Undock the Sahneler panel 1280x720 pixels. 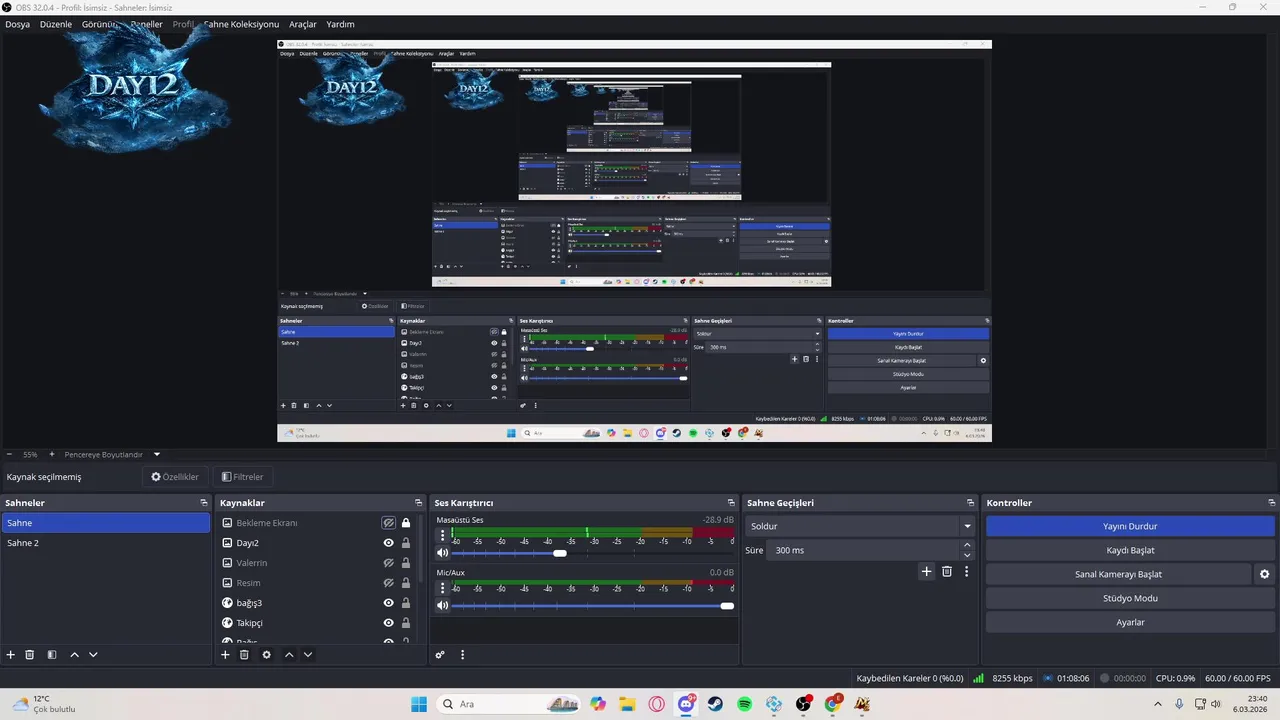click(x=204, y=503)
